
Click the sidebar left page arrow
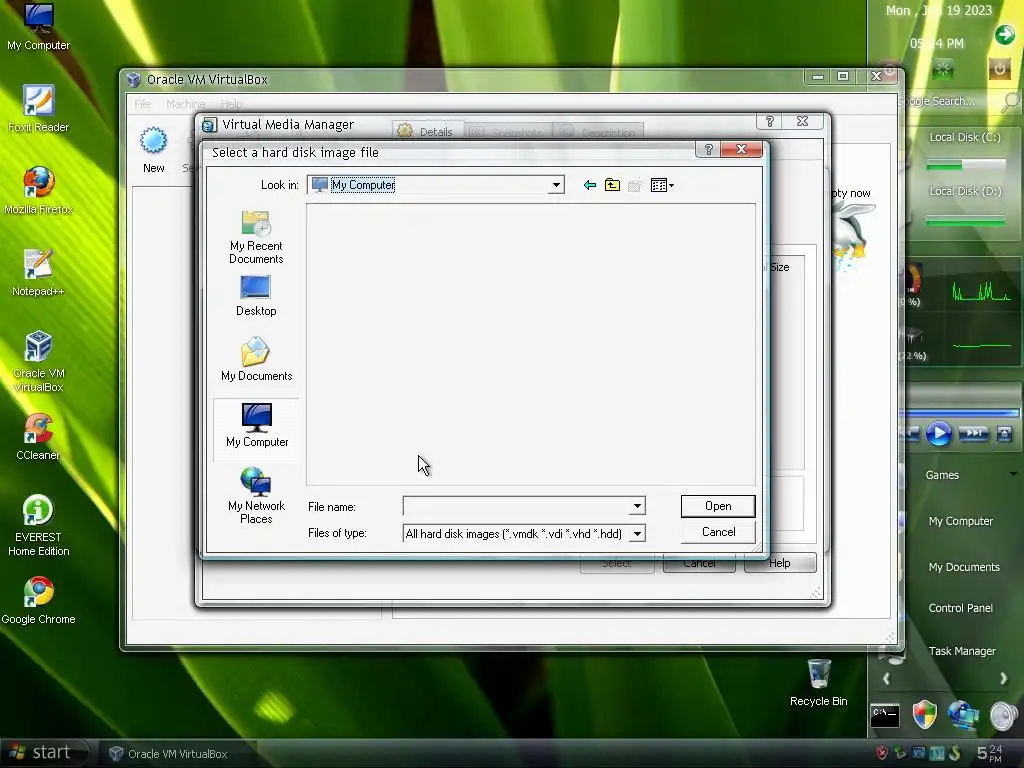click(886, 679)
